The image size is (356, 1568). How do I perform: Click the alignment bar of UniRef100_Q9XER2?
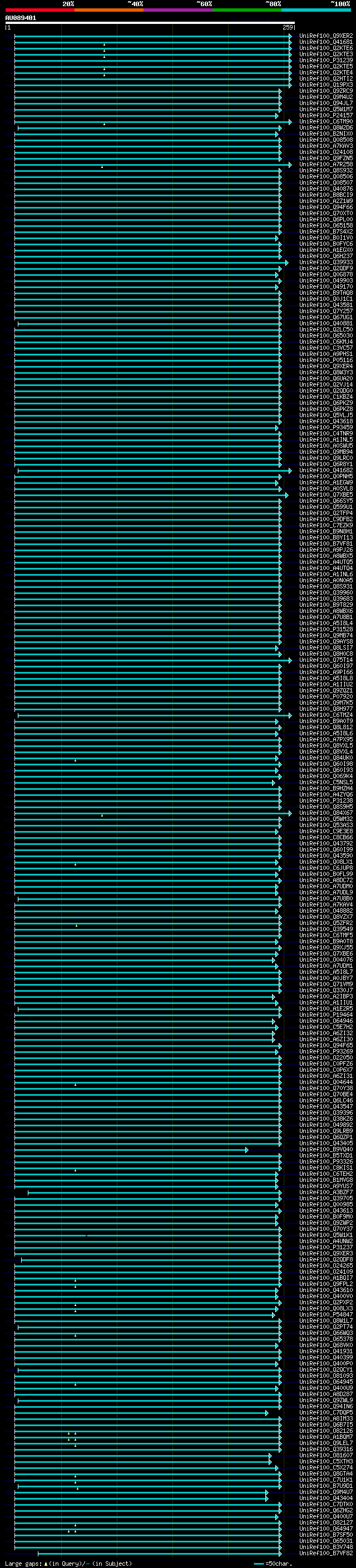tap(153, 36)
